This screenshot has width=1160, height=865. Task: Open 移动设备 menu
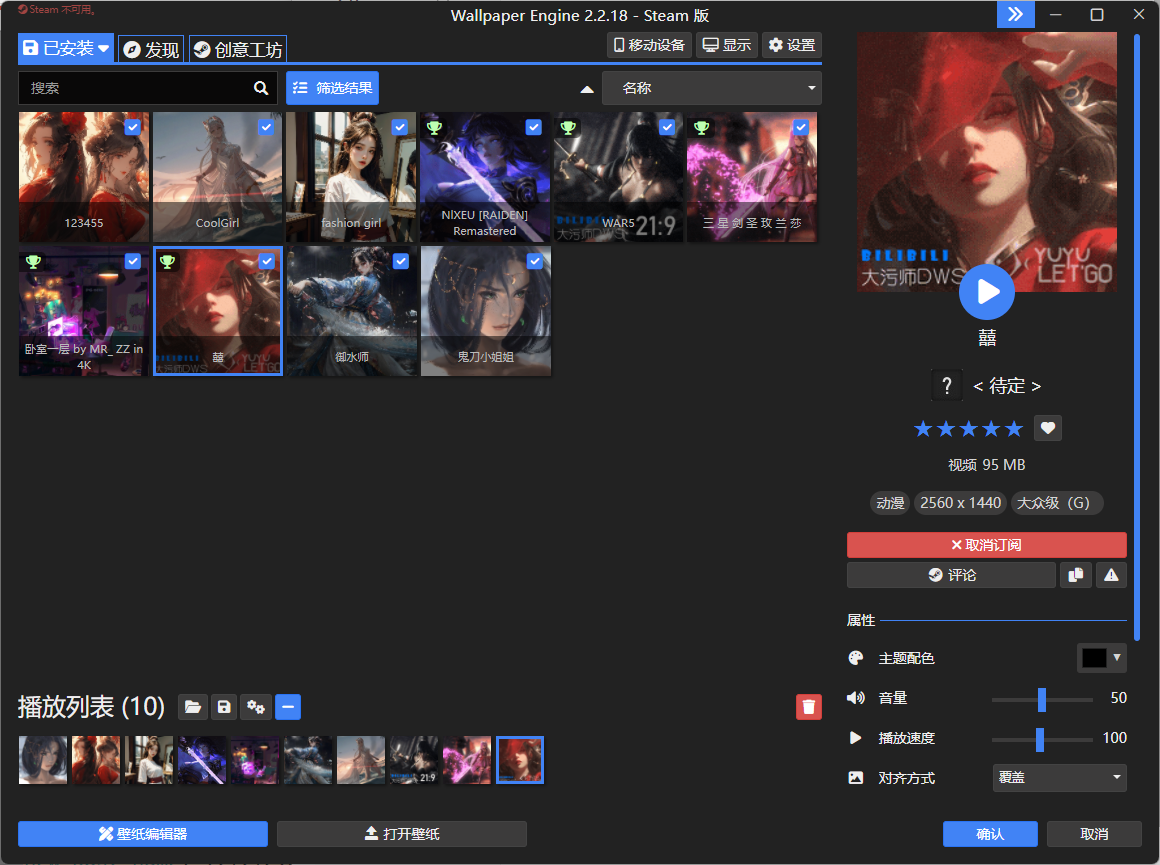[x=650, y=45]
